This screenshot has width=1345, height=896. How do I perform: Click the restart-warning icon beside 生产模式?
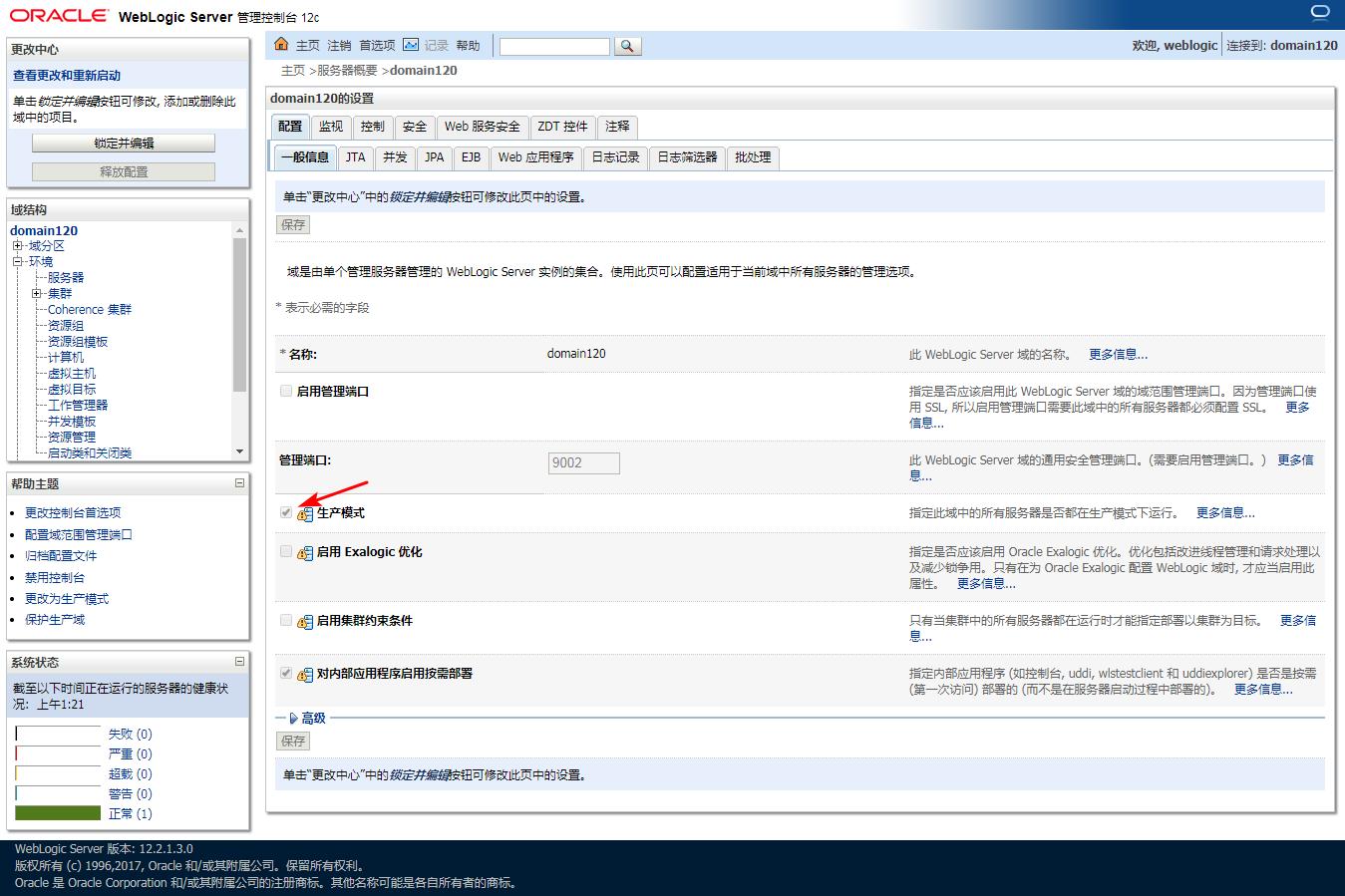click(303, 512)
